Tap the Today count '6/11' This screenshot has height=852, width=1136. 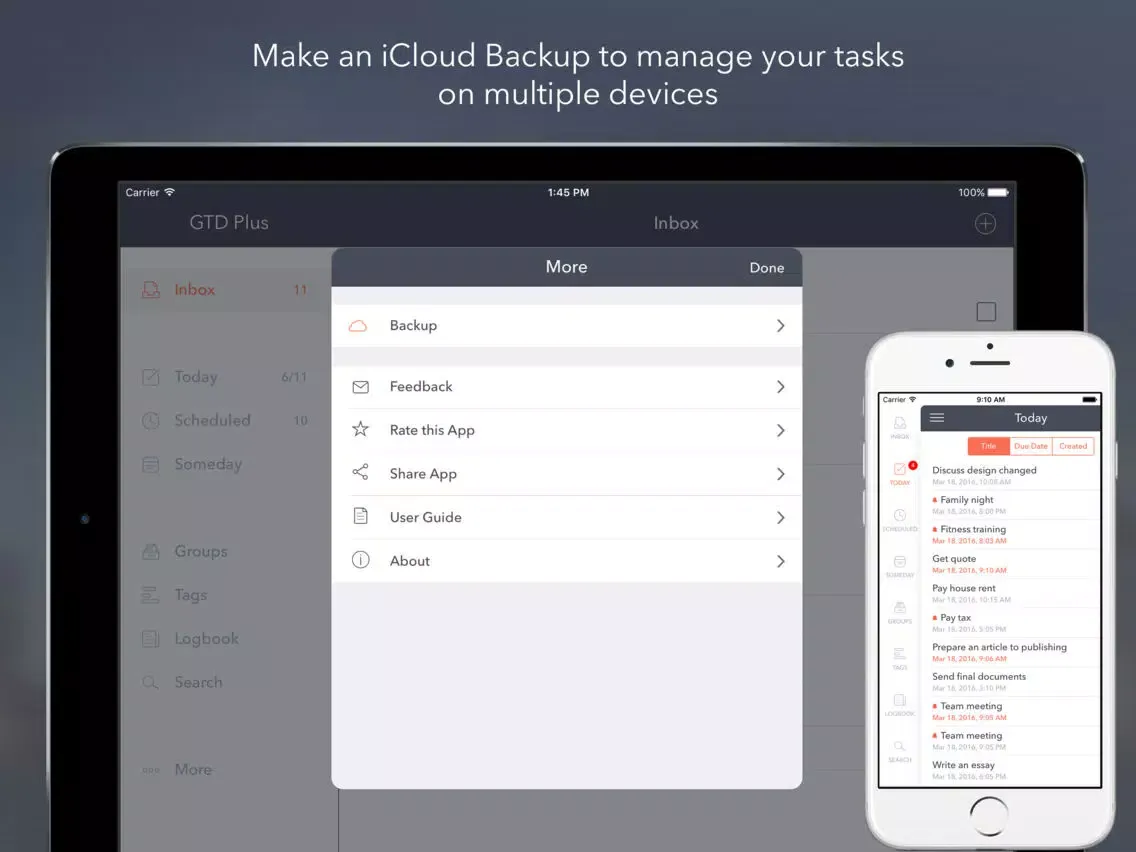pos(294,377)
